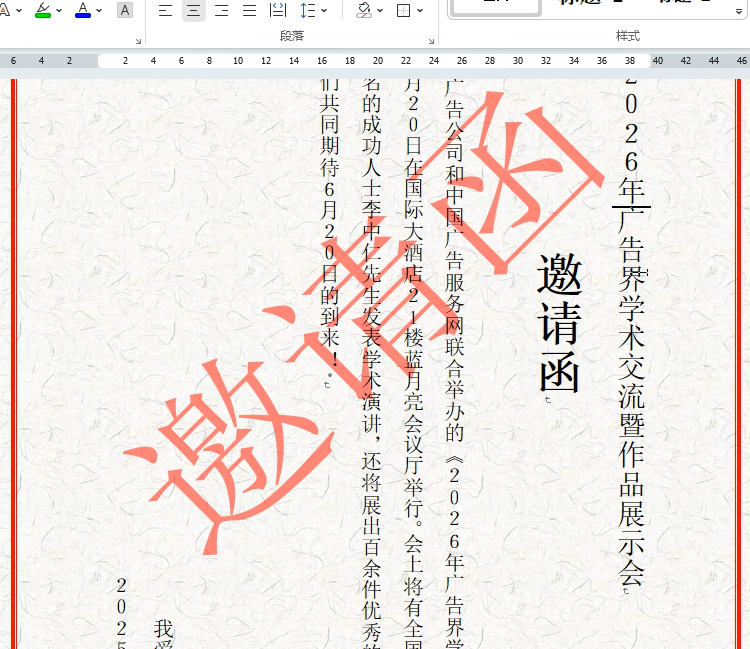Open text effects dropdown arrow

coord(19,11)
